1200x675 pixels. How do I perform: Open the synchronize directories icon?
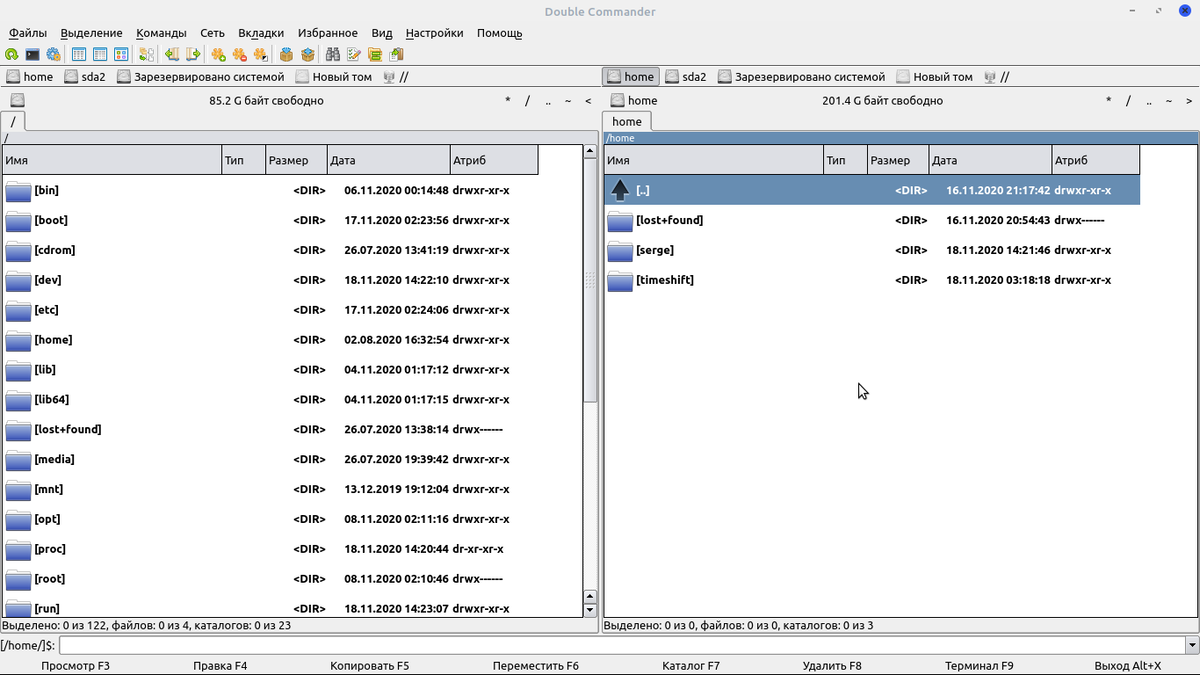[375, 55]
